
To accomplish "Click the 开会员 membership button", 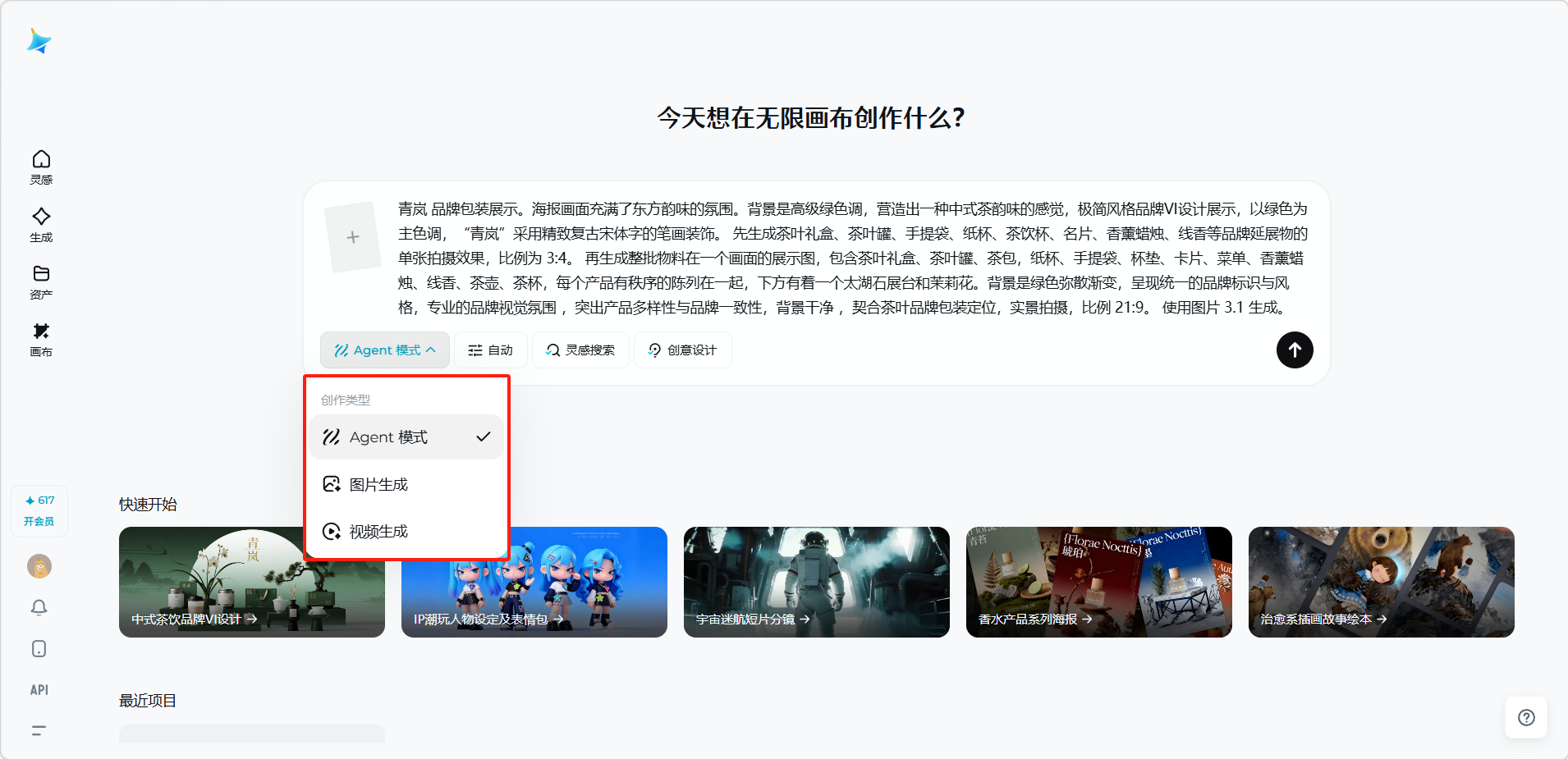I will pyautogui.click(x=39, y=521).
